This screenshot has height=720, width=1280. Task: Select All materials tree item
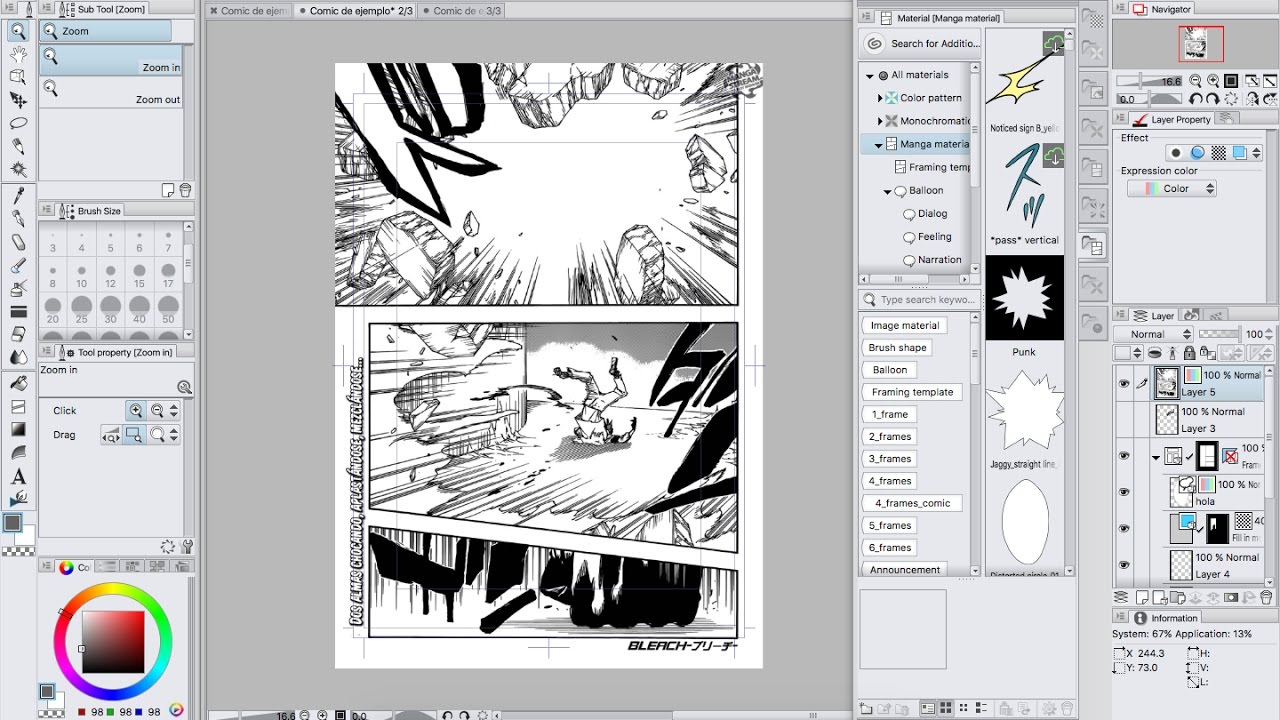(x=919, y=75)
